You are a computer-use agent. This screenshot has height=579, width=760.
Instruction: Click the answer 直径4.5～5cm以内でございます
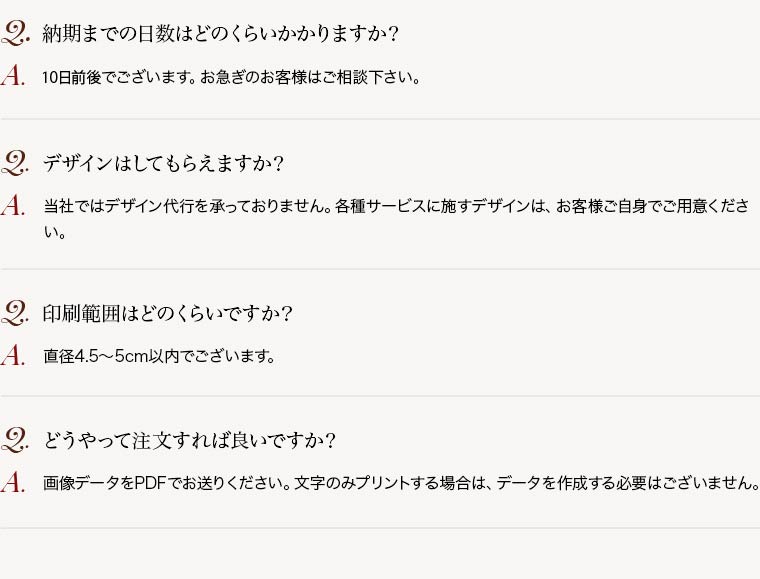(159, 357)
